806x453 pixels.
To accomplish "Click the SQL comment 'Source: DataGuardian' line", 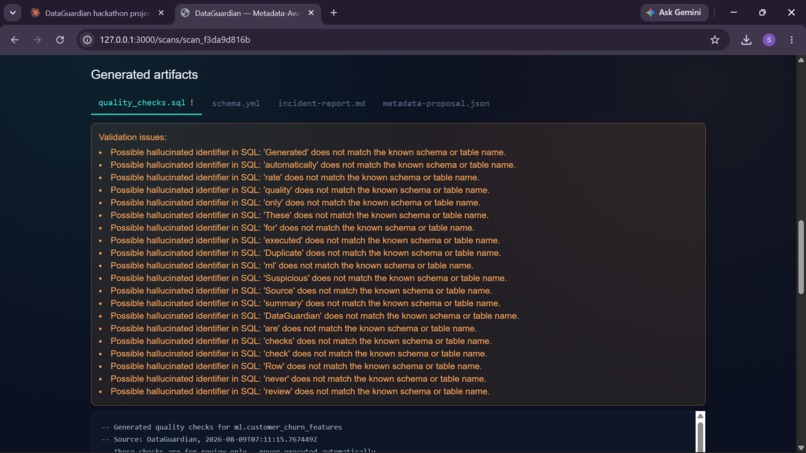I will 209,440.
